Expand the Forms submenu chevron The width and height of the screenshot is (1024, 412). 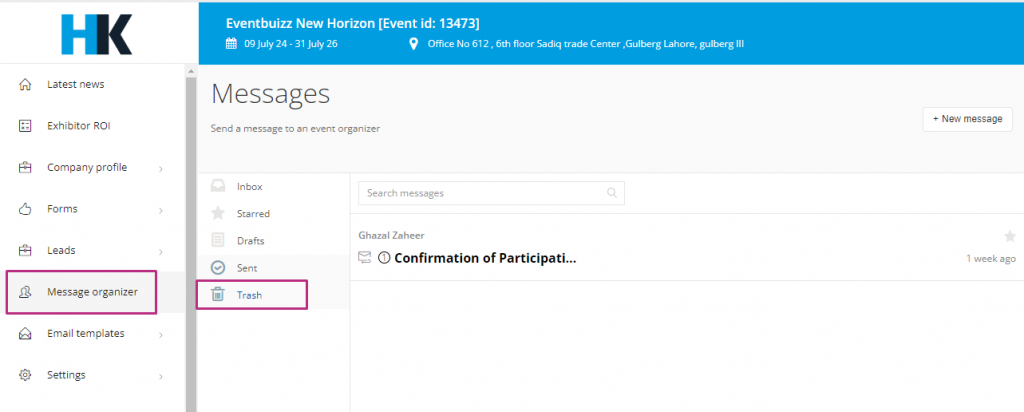click(x=161, y=210)
